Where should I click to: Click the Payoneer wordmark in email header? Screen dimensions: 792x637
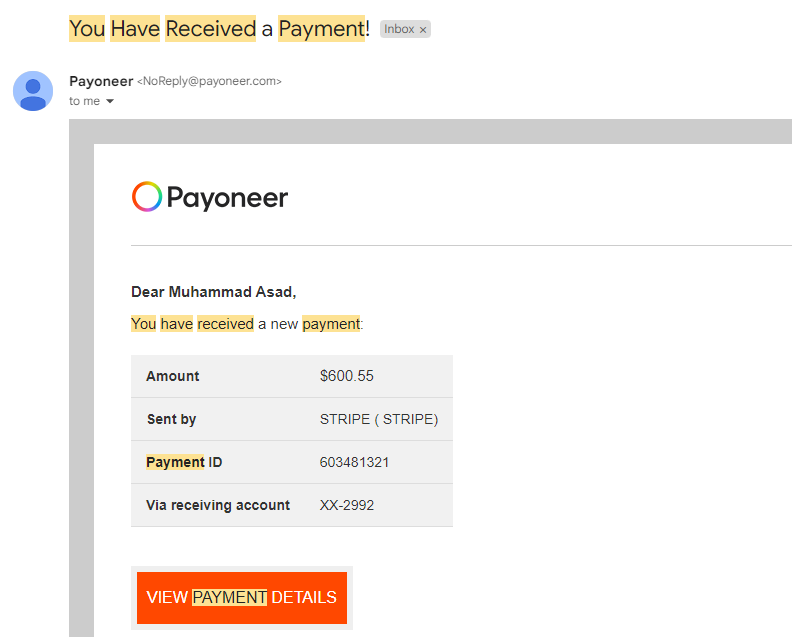[227, 198]
